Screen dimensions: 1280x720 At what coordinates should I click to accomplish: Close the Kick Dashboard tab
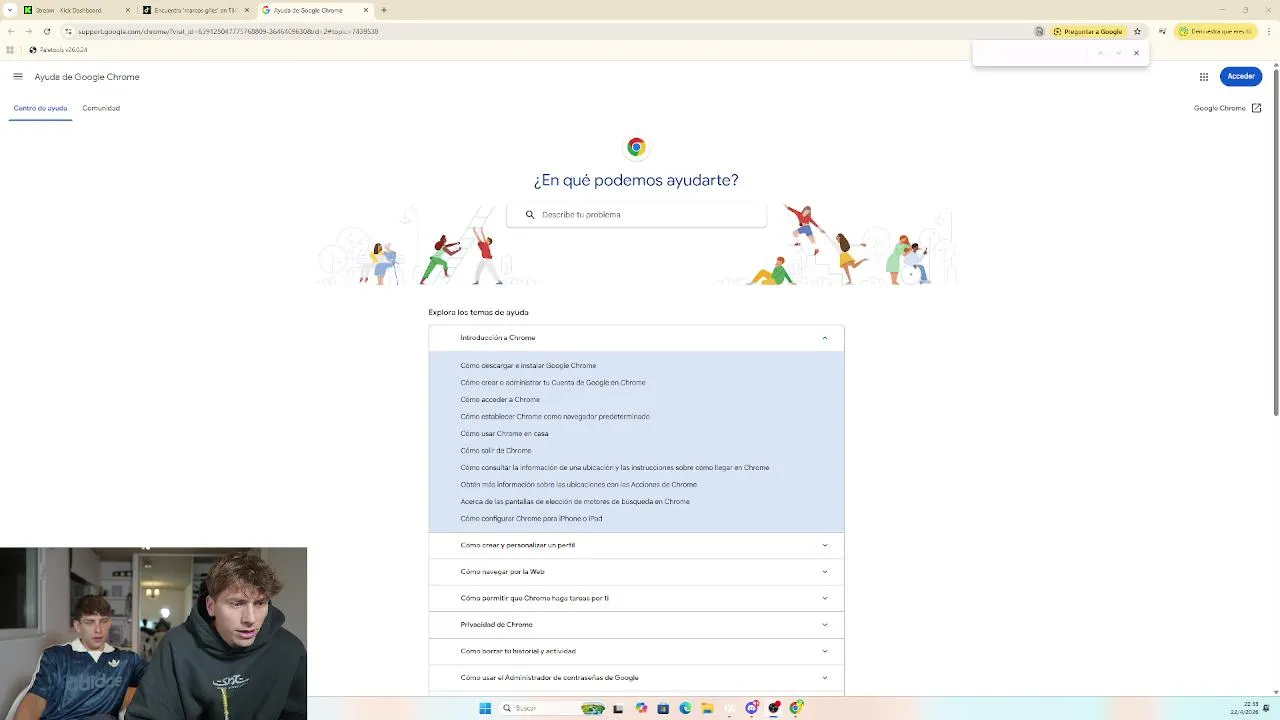tap(128, 10)
